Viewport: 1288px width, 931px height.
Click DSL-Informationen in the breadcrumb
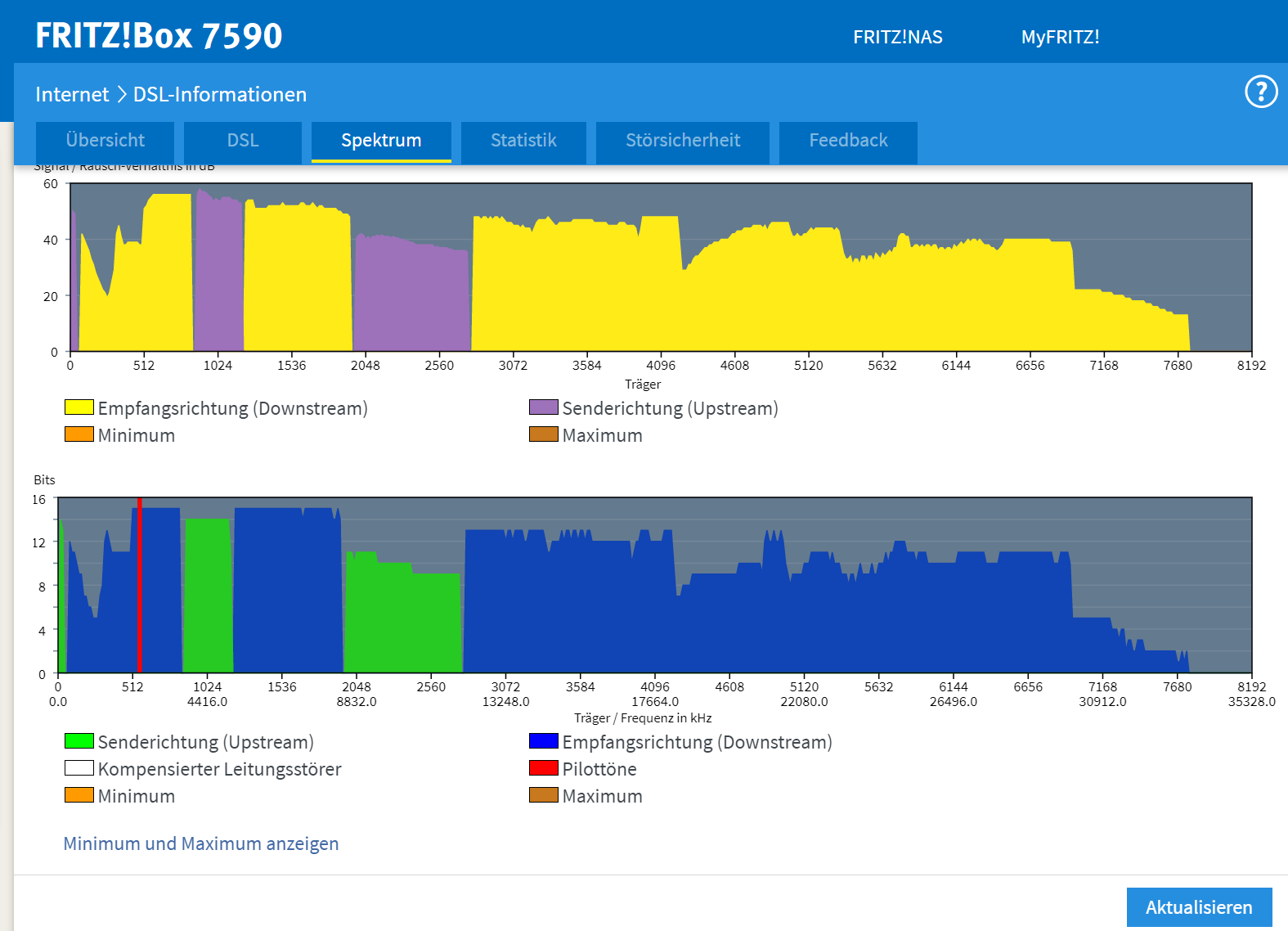[x=220, y=94]
